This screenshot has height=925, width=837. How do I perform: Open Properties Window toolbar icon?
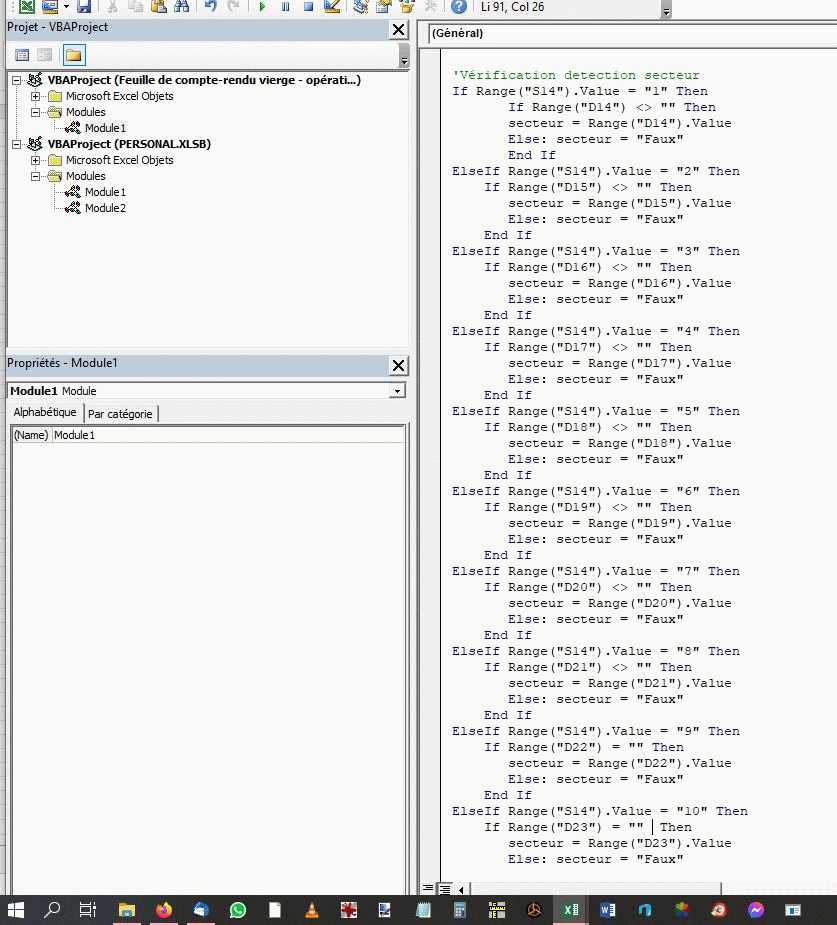coord(383,6)
